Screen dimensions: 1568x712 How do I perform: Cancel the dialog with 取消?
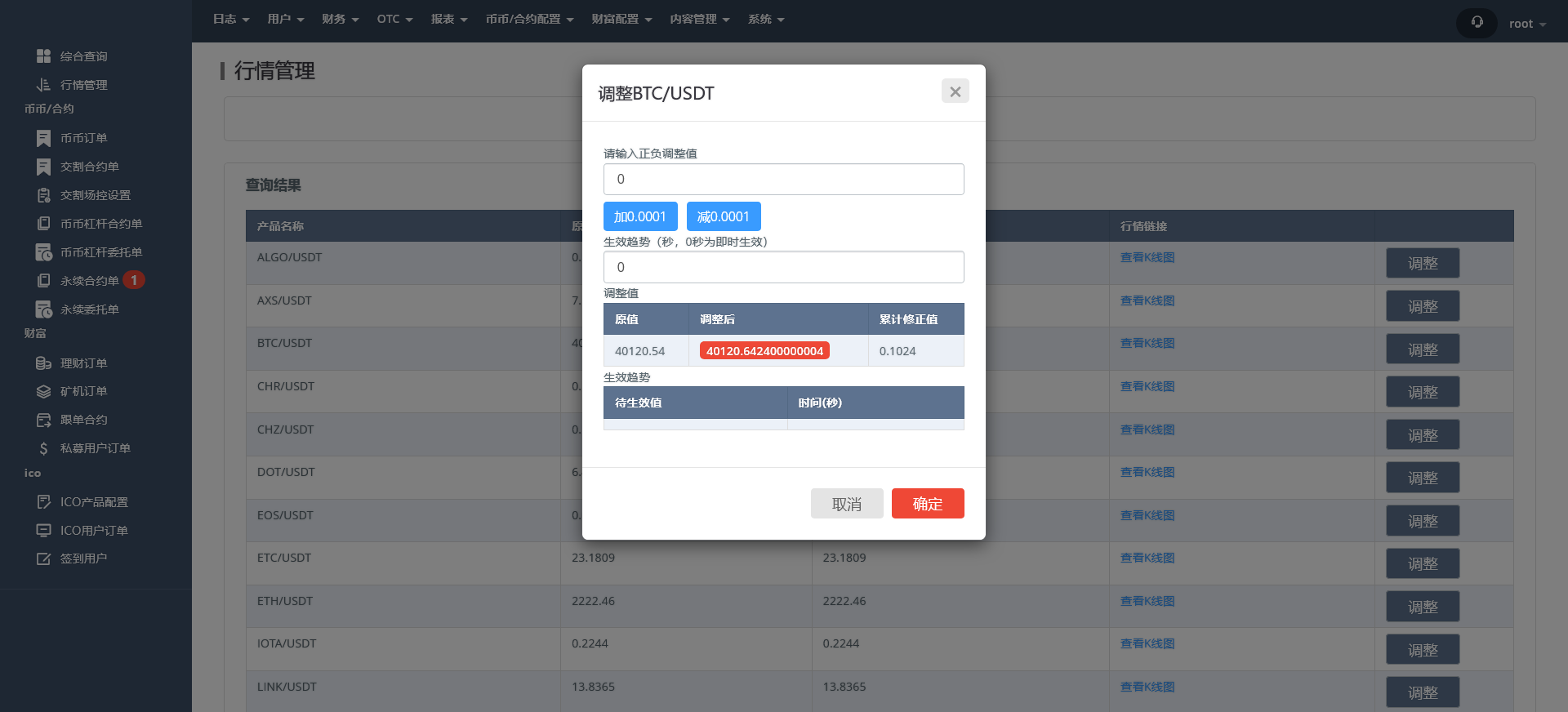tap(847, 504)
